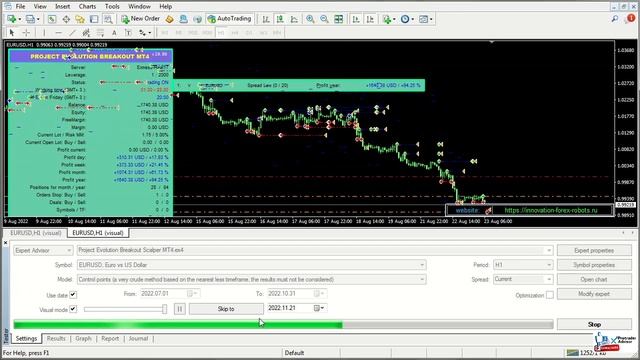This screenshot has width=640, height=360.
Task: Open the Data Window icon
Action: [66, 19]
